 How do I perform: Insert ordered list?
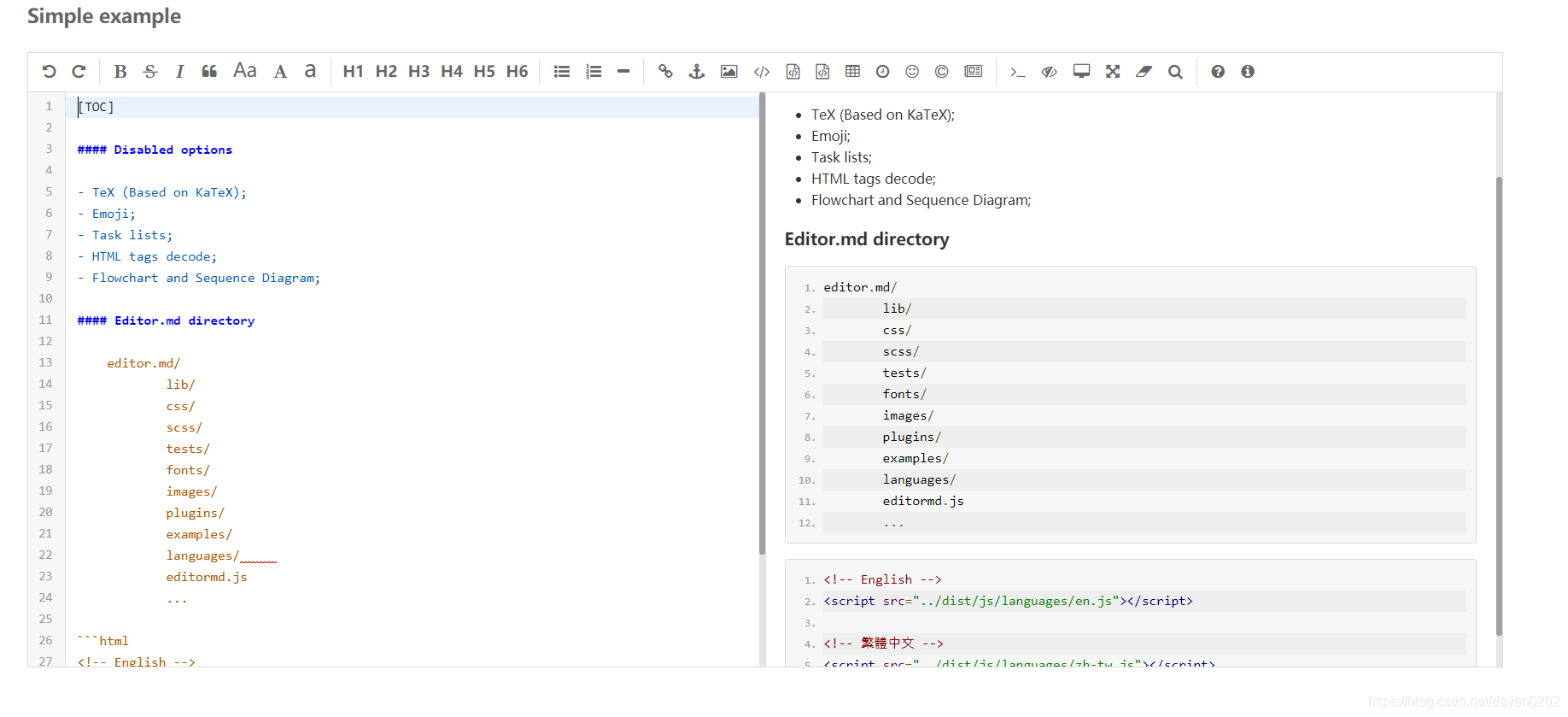594,72
